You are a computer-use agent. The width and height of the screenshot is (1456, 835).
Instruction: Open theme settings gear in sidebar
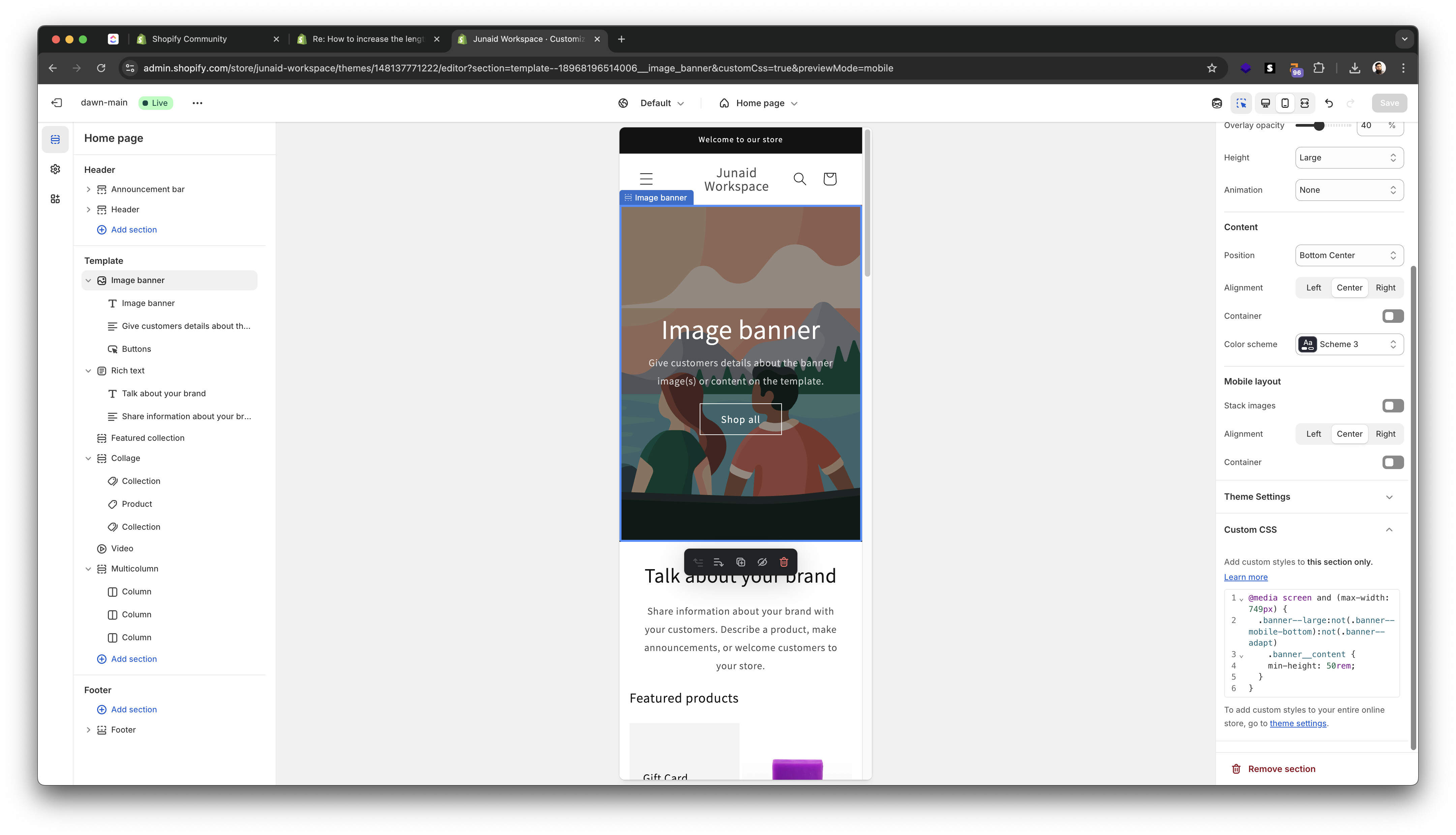click(x=55, y=169)
